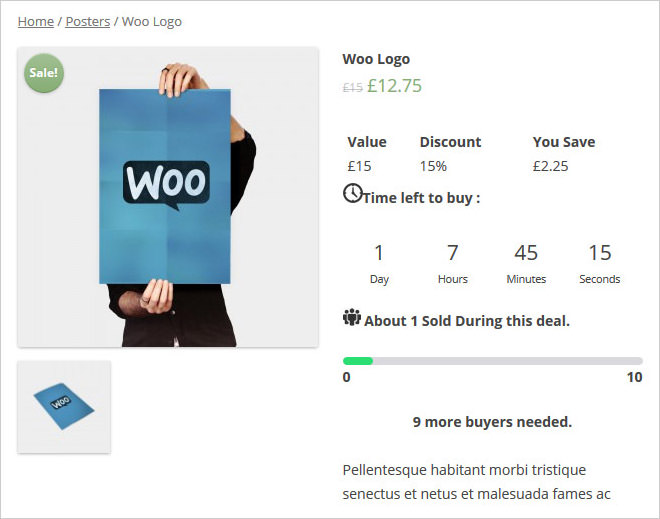
Task: Click the Woo Logo breadcrumb text
Action: click(152, 21)
